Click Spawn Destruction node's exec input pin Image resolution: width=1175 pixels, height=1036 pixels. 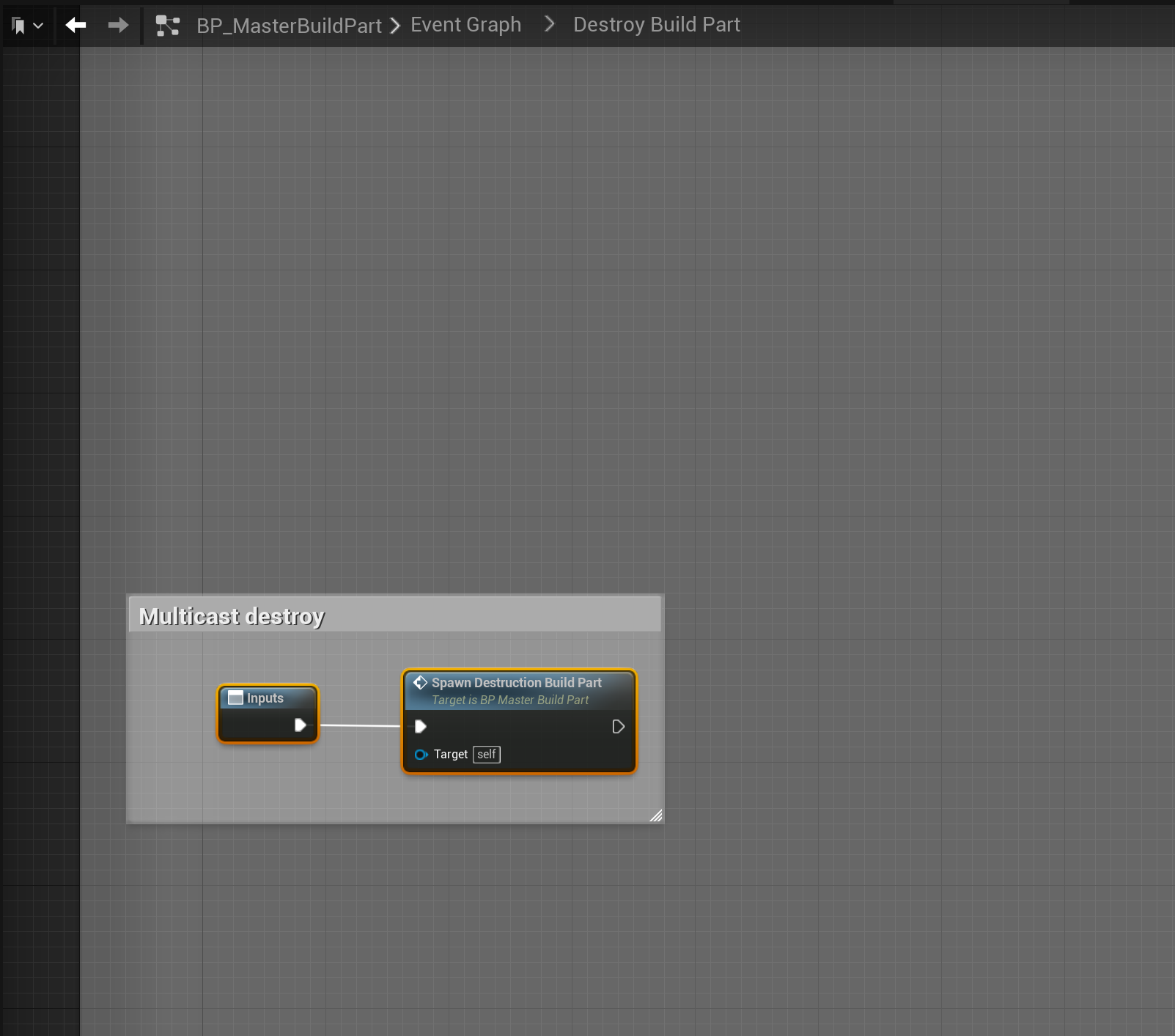[421, 727]
